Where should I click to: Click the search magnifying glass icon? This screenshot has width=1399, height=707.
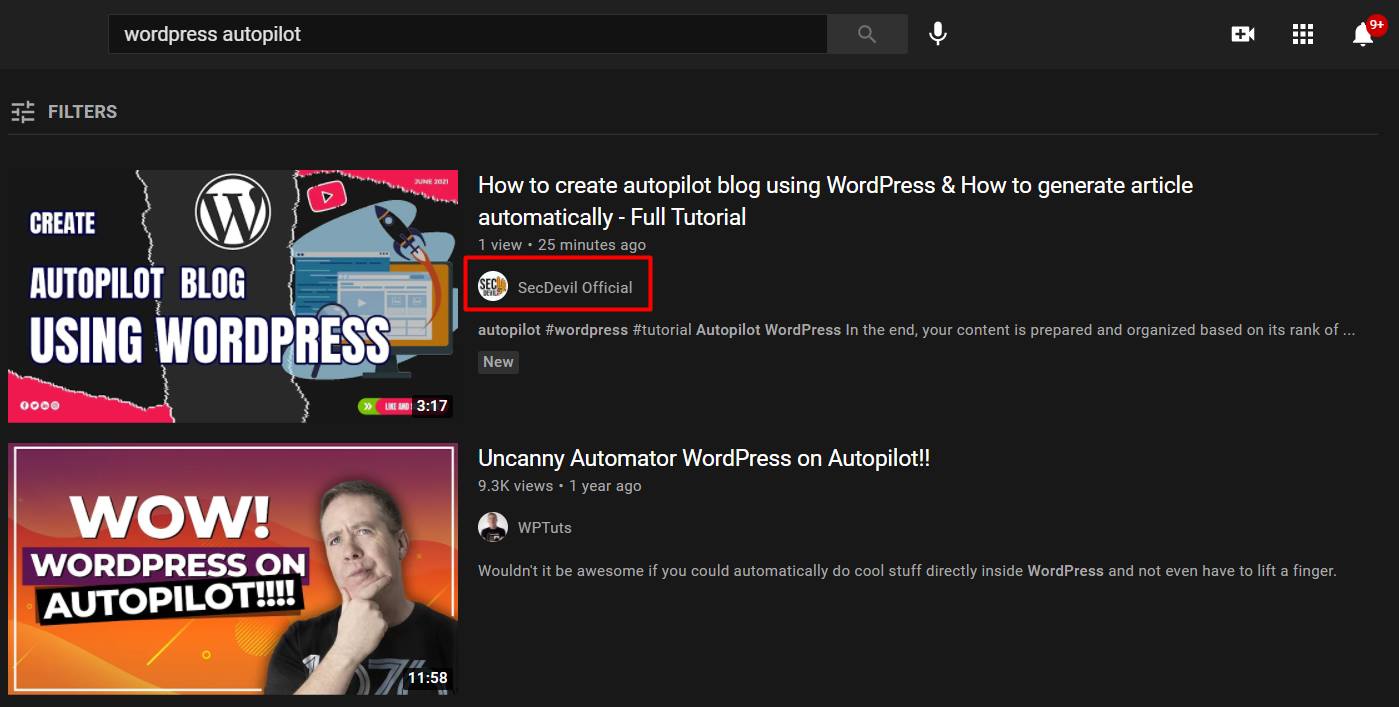(867, 33)
